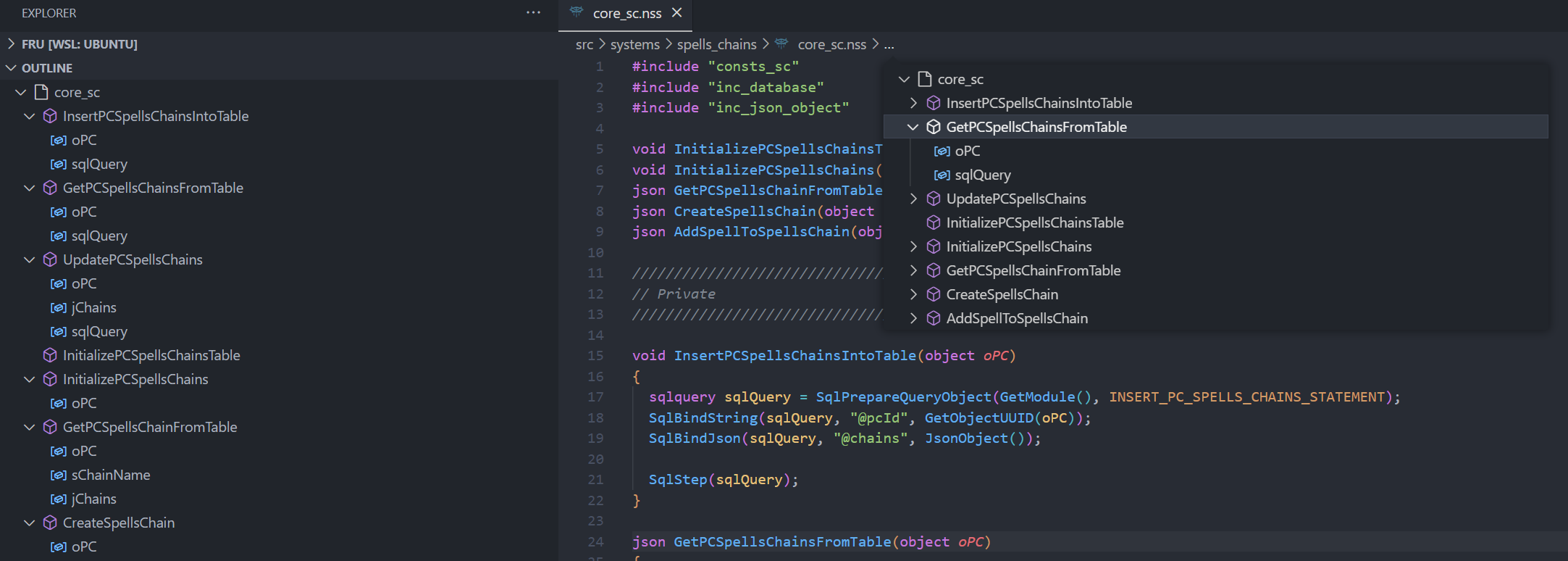Click INSERT_PC_SPELLS_CHAINS_STATEMENT constant in code
Screen dimensions: 1568x561
point(1247,397)
